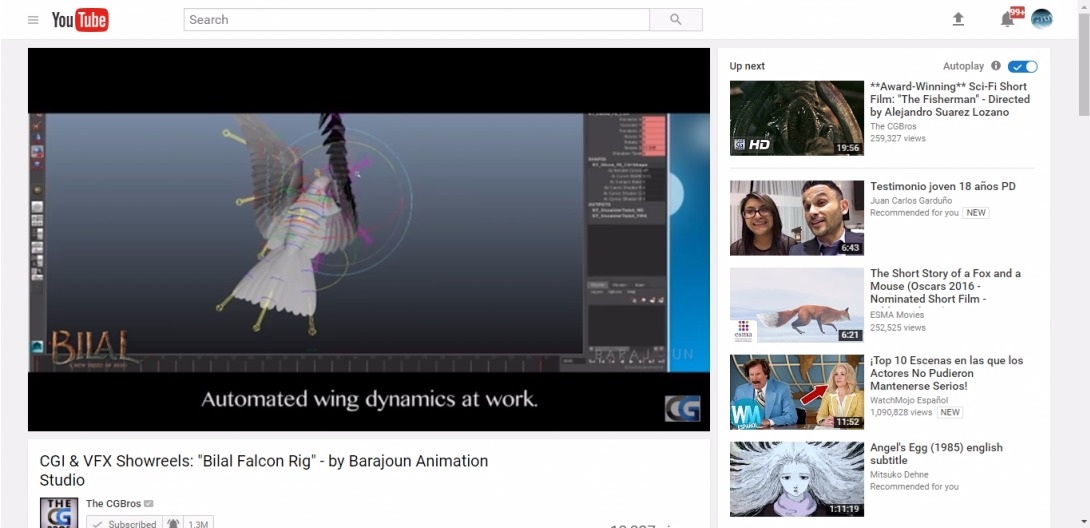The image size is (1090, 528).
Task: Open the Angel's Egg (1985) thumbnail
Action: tap(797, 479)
